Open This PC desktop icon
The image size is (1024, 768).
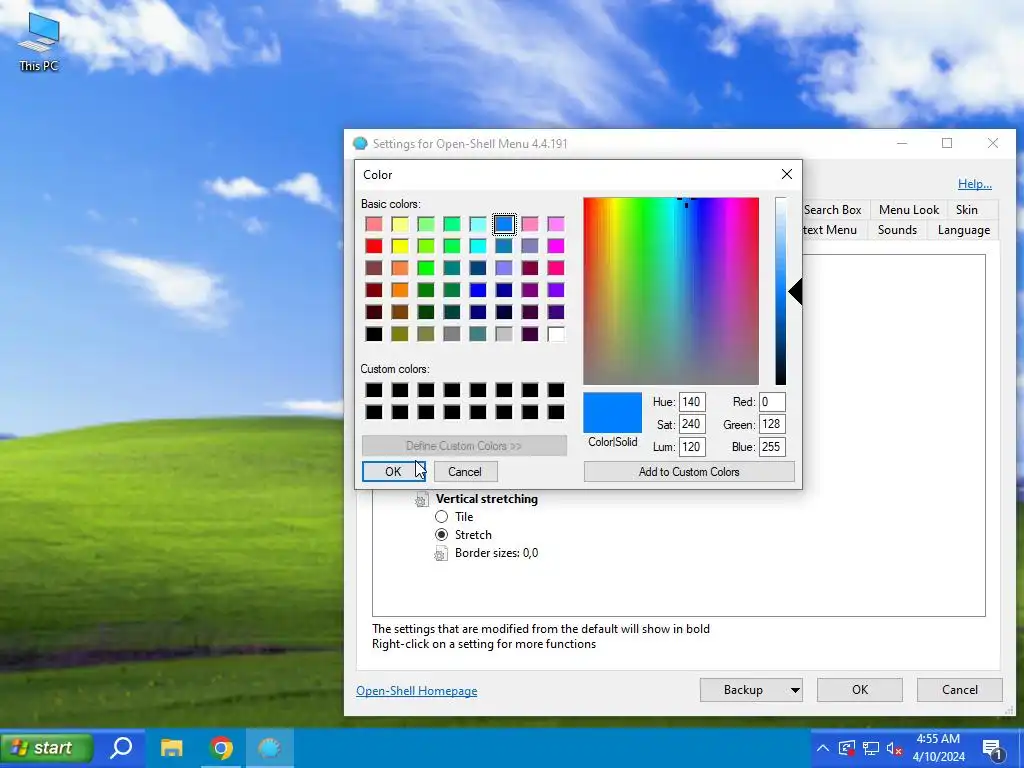pyautogui.click(x=39, y=42)
